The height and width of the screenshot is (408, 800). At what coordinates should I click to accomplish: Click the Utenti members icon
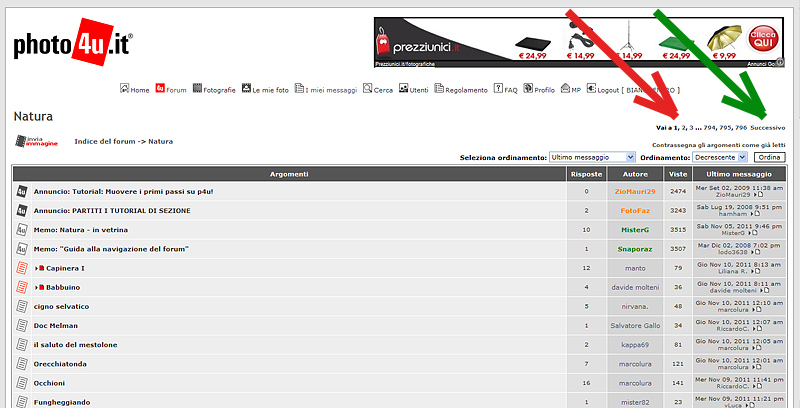403,89
